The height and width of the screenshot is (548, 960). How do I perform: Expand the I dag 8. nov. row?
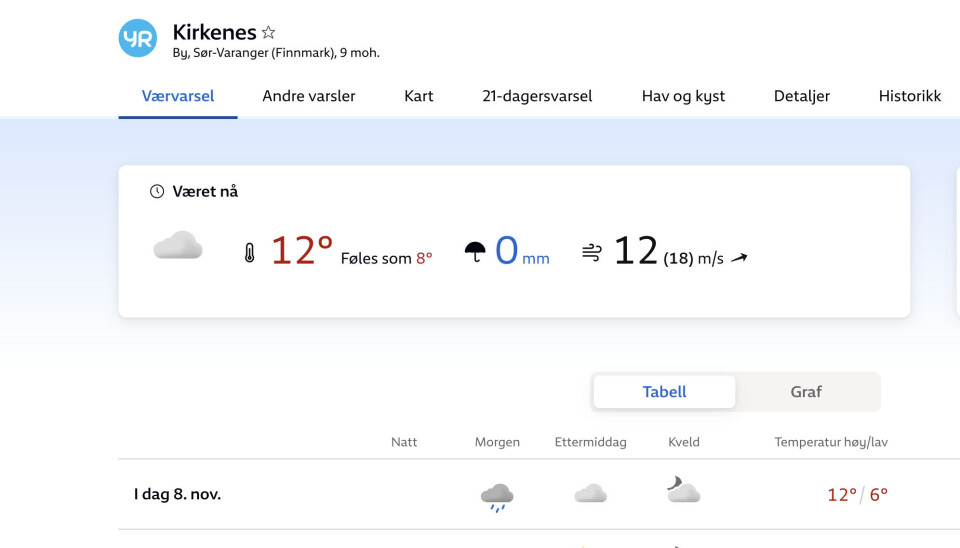[x=178, y=494]
